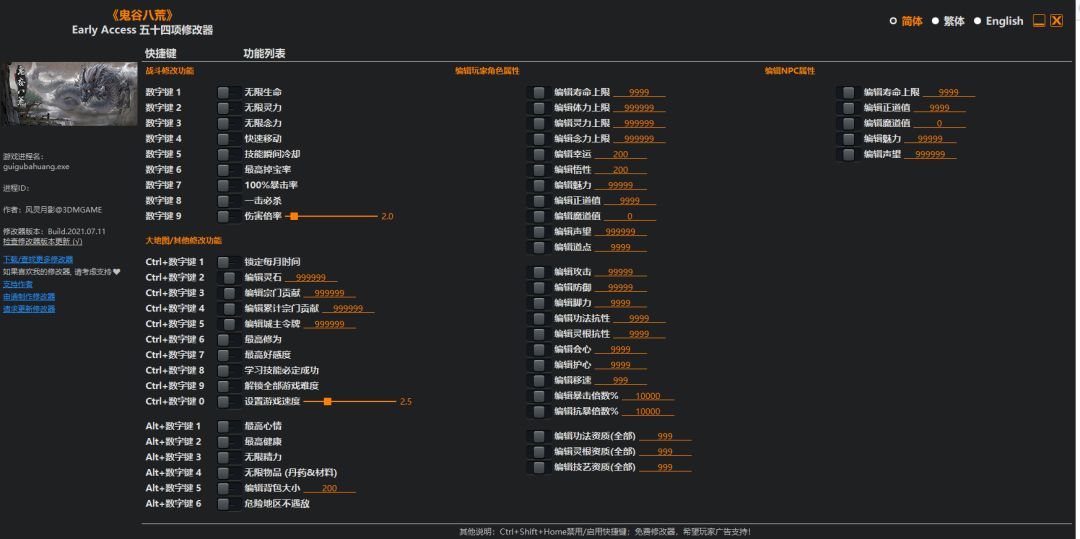1080x539 pixels.
Task: Enable the 一击必杀 option
Action: (225, 201)
